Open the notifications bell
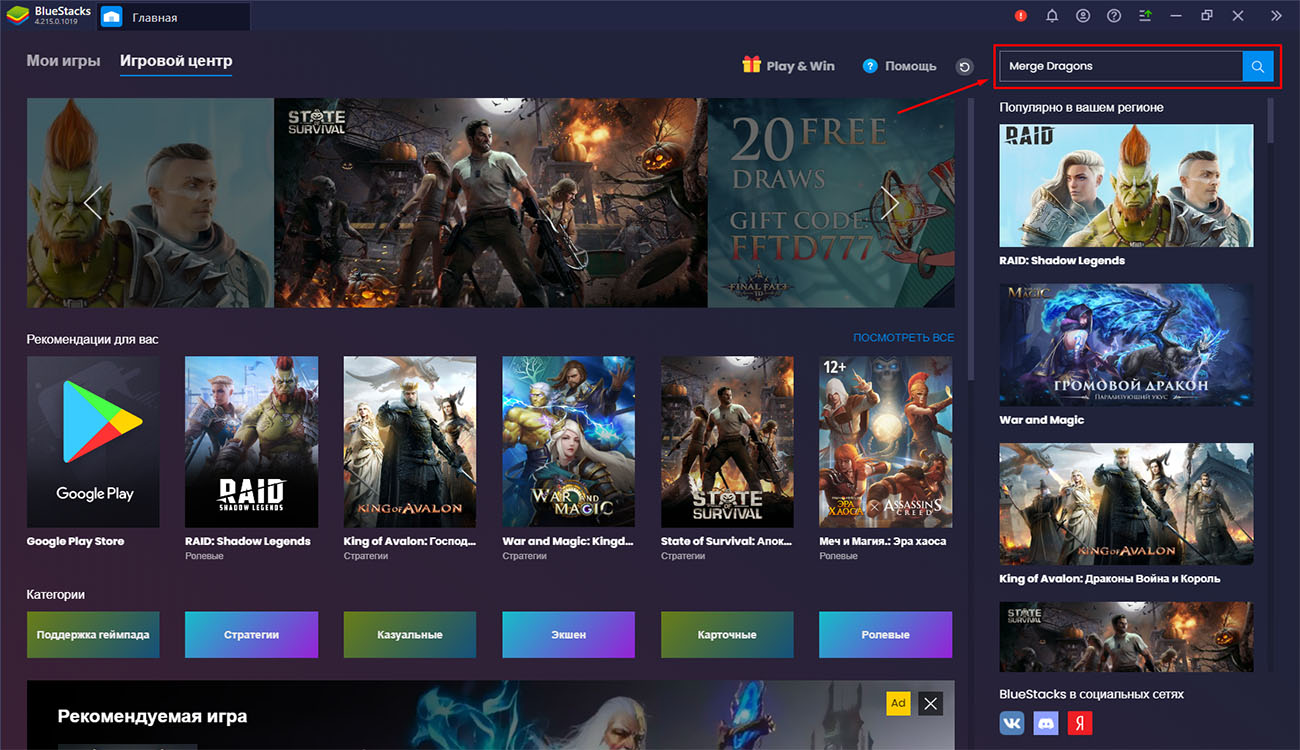 click(x=1052, y=16)
